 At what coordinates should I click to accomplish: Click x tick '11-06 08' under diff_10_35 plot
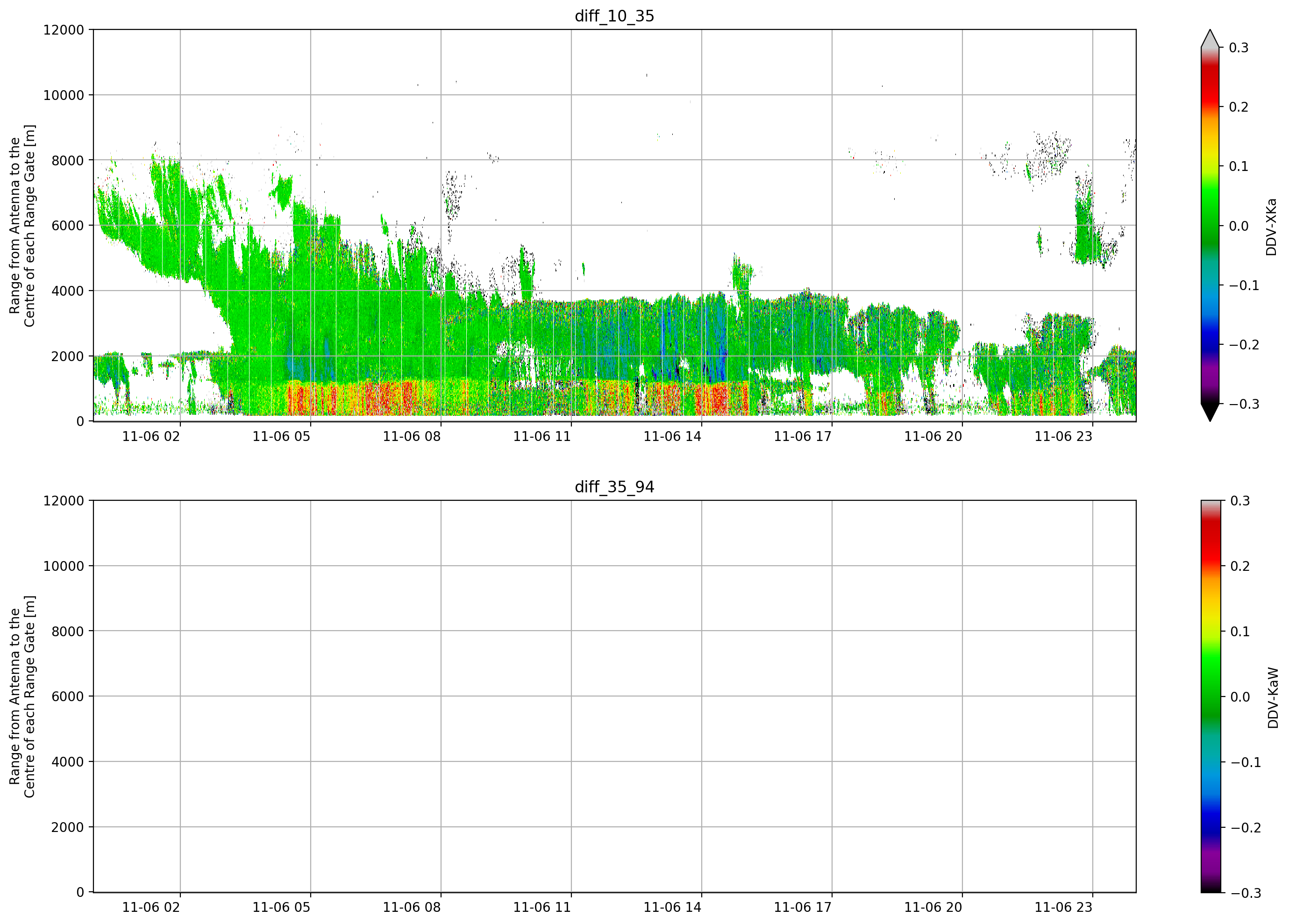click(412, 436)
